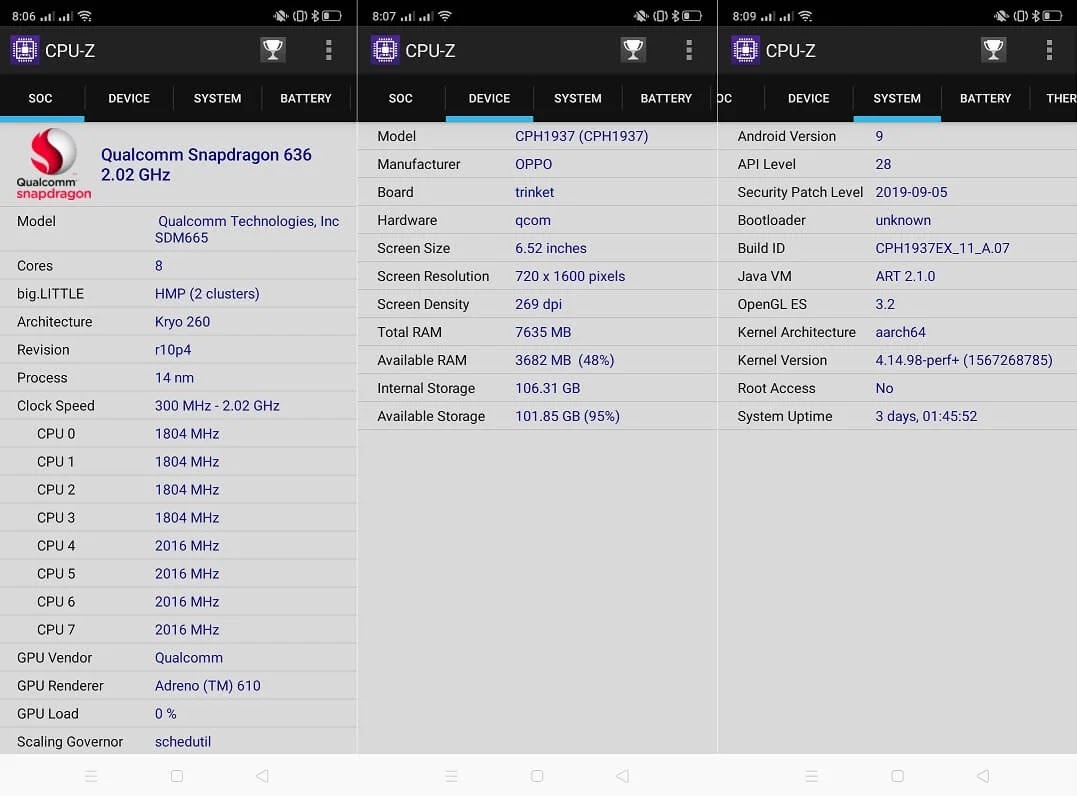Open the DEVICE tab

coord(488,98)
